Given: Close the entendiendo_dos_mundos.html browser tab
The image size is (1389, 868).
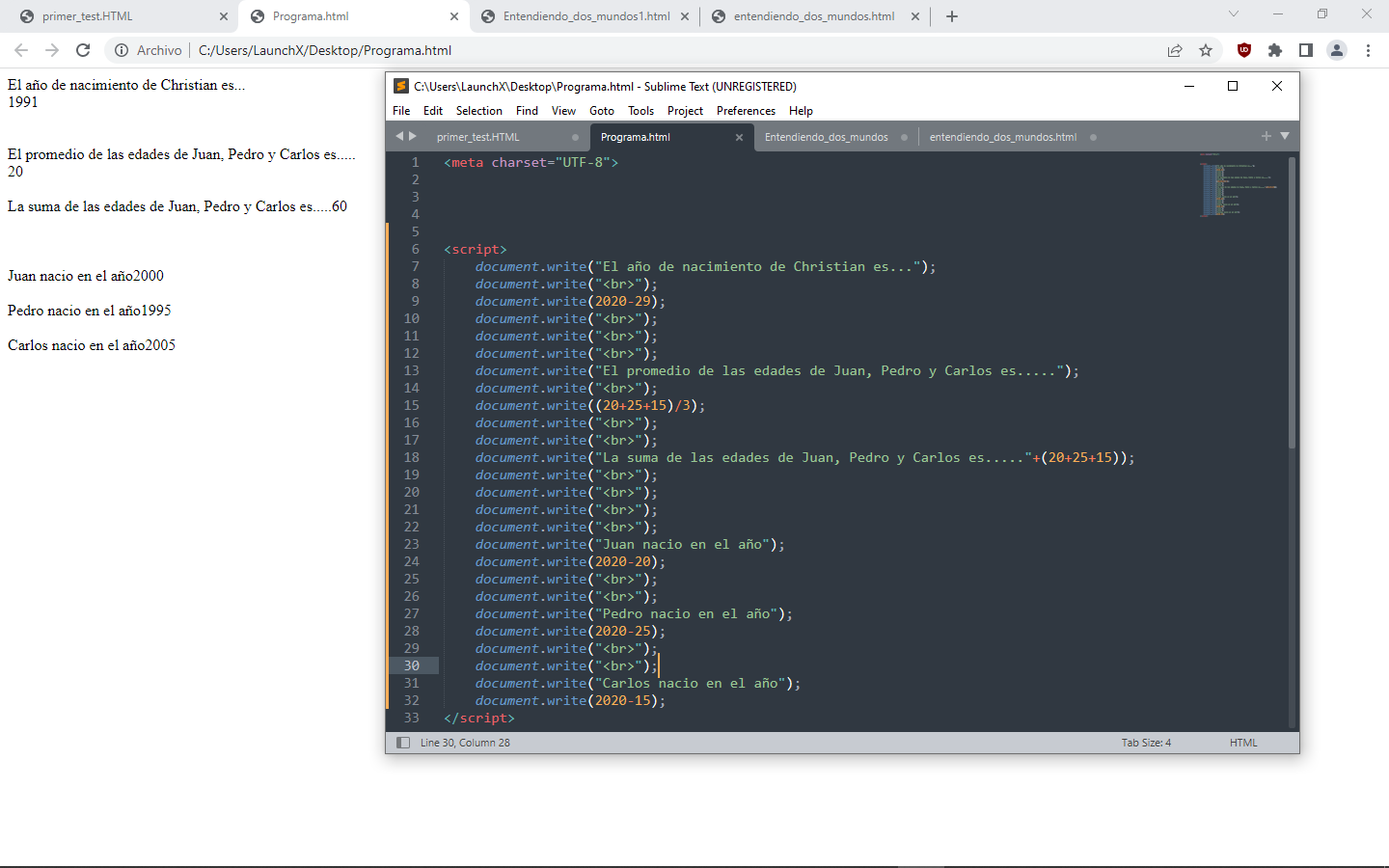Looking at the screenshot, I should coord(915,16).
